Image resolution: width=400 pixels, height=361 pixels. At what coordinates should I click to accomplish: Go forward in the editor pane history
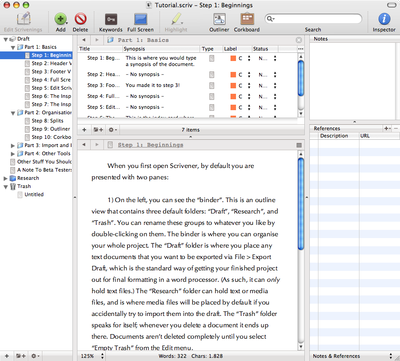click(97, 145)
